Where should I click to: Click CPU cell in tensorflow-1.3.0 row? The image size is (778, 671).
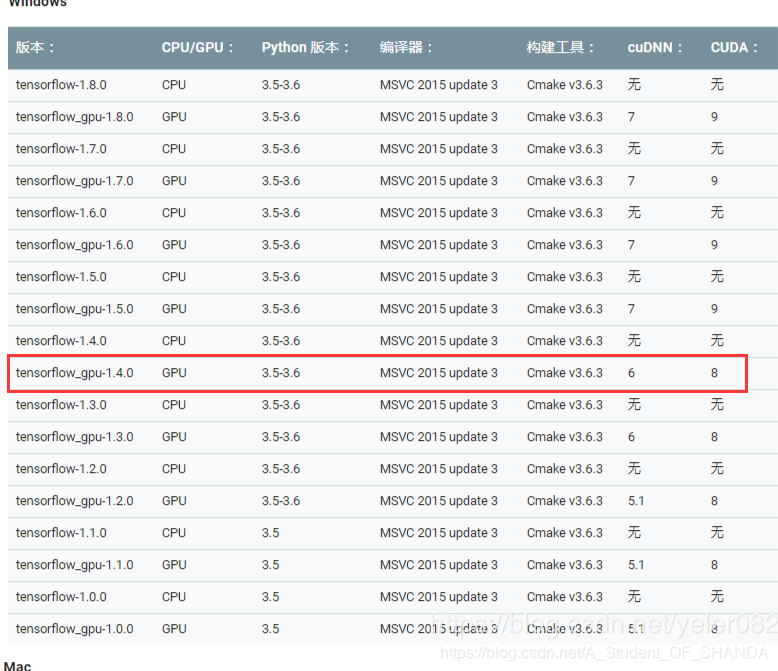point(174,405)
